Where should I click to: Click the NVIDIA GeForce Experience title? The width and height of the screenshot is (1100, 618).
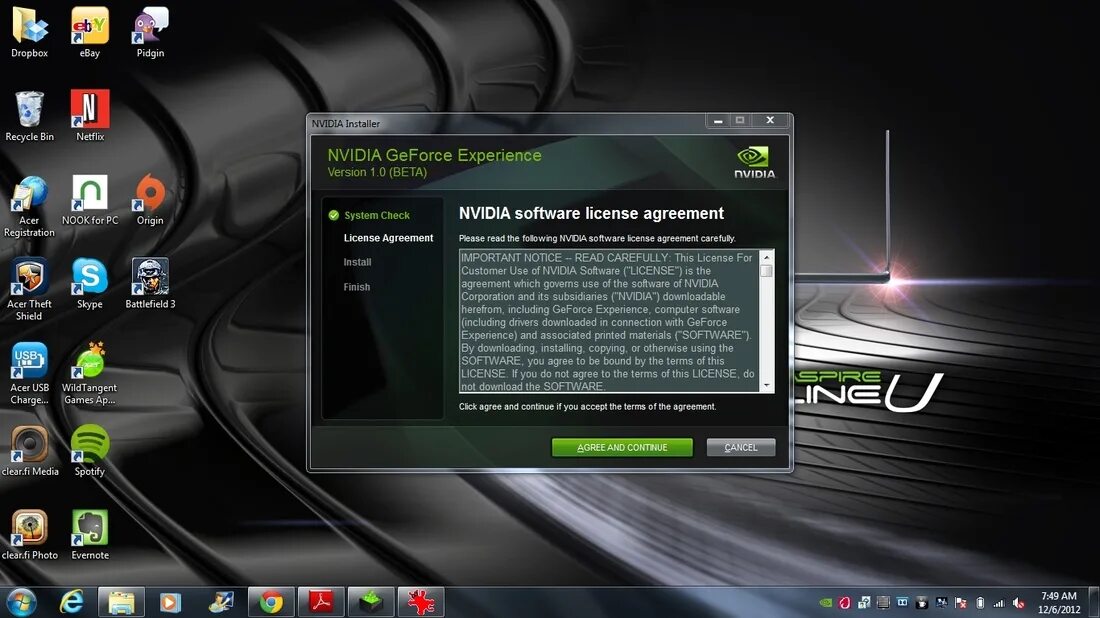pyautogui.click(x=434, y=155)
